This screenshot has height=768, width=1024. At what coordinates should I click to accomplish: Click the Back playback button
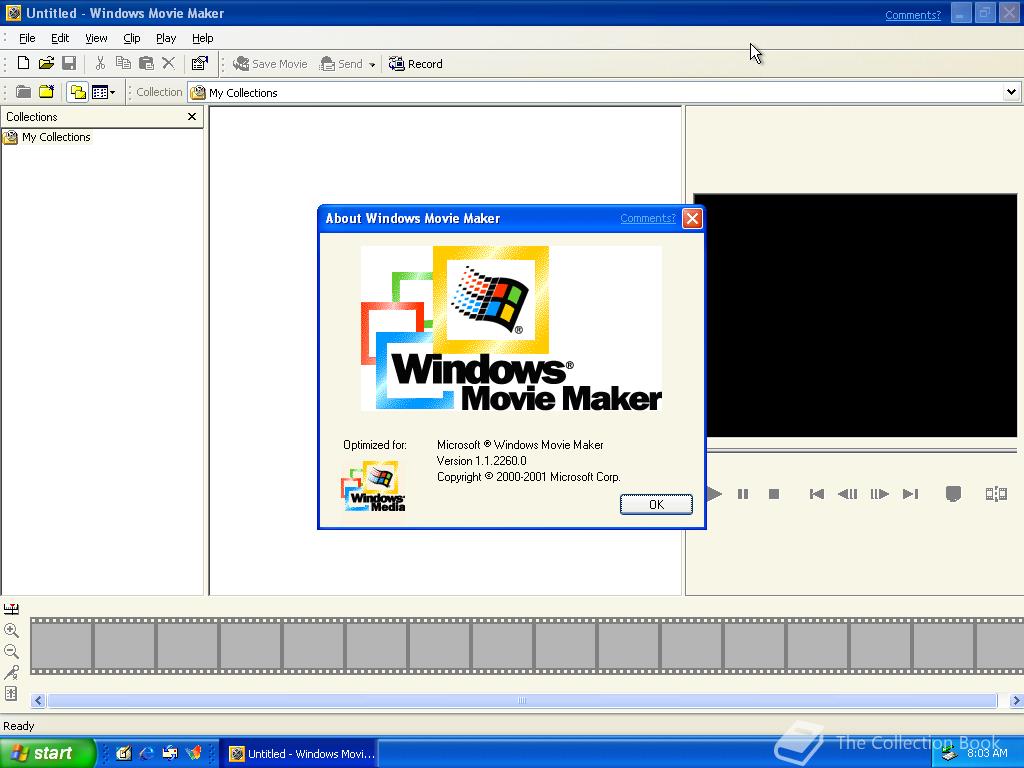pos(816,494)
